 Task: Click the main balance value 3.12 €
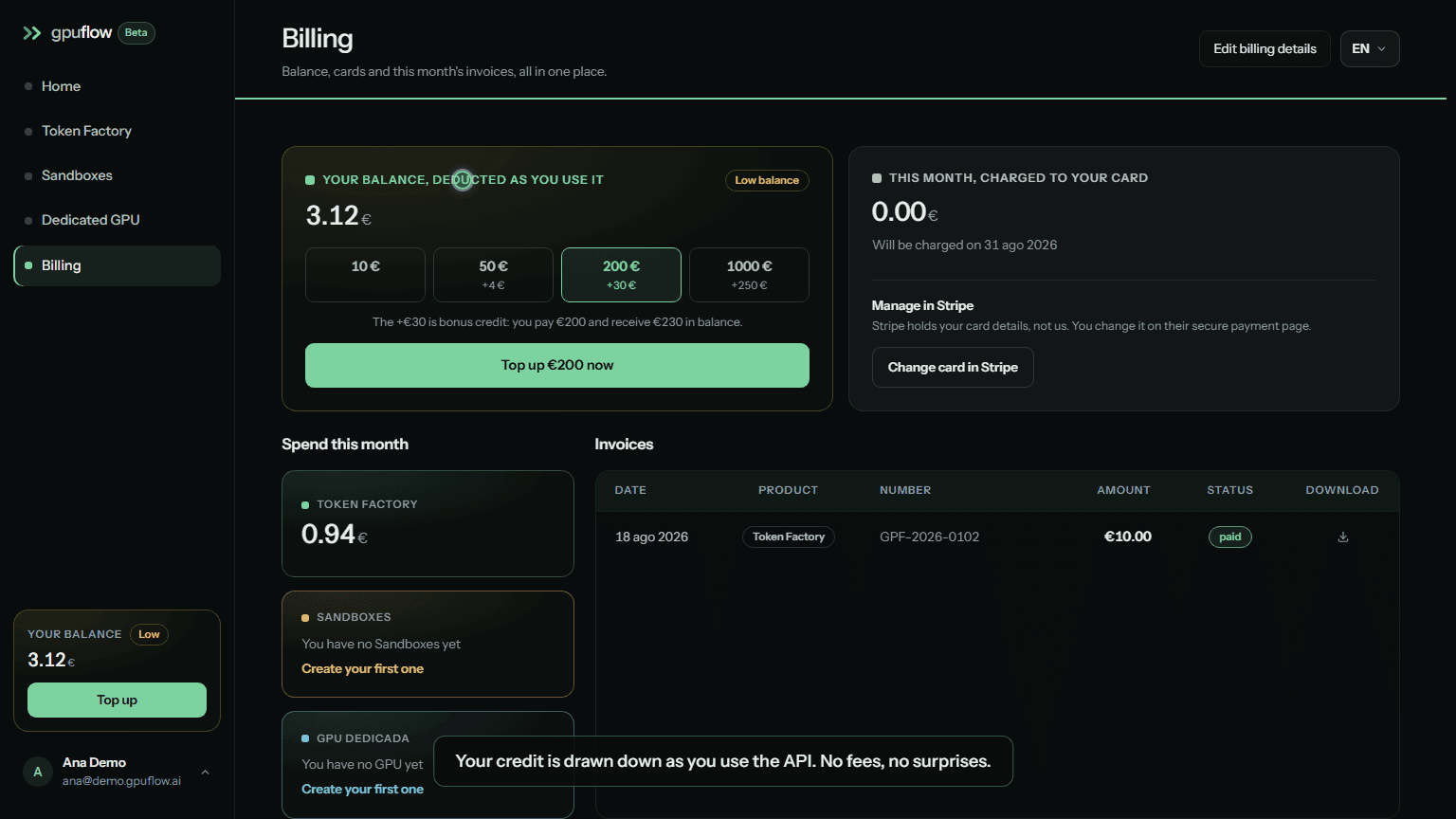338,216
